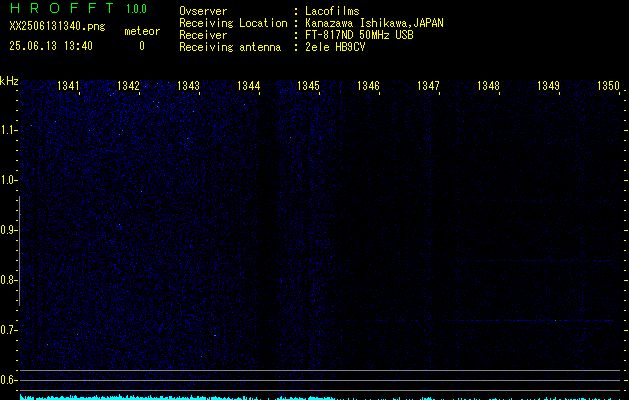Click the 1346 time marker
The width and height of the screenshot is (629, 400).
click(x=368, y=86)
